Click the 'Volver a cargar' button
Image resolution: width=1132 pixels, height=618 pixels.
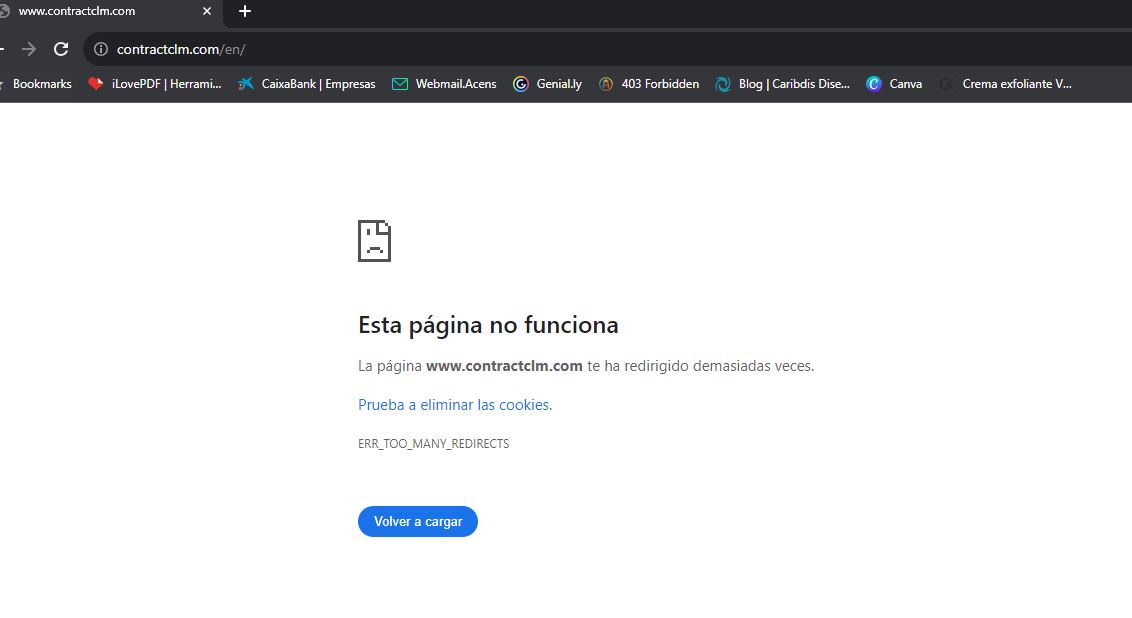tap(418, 521)
